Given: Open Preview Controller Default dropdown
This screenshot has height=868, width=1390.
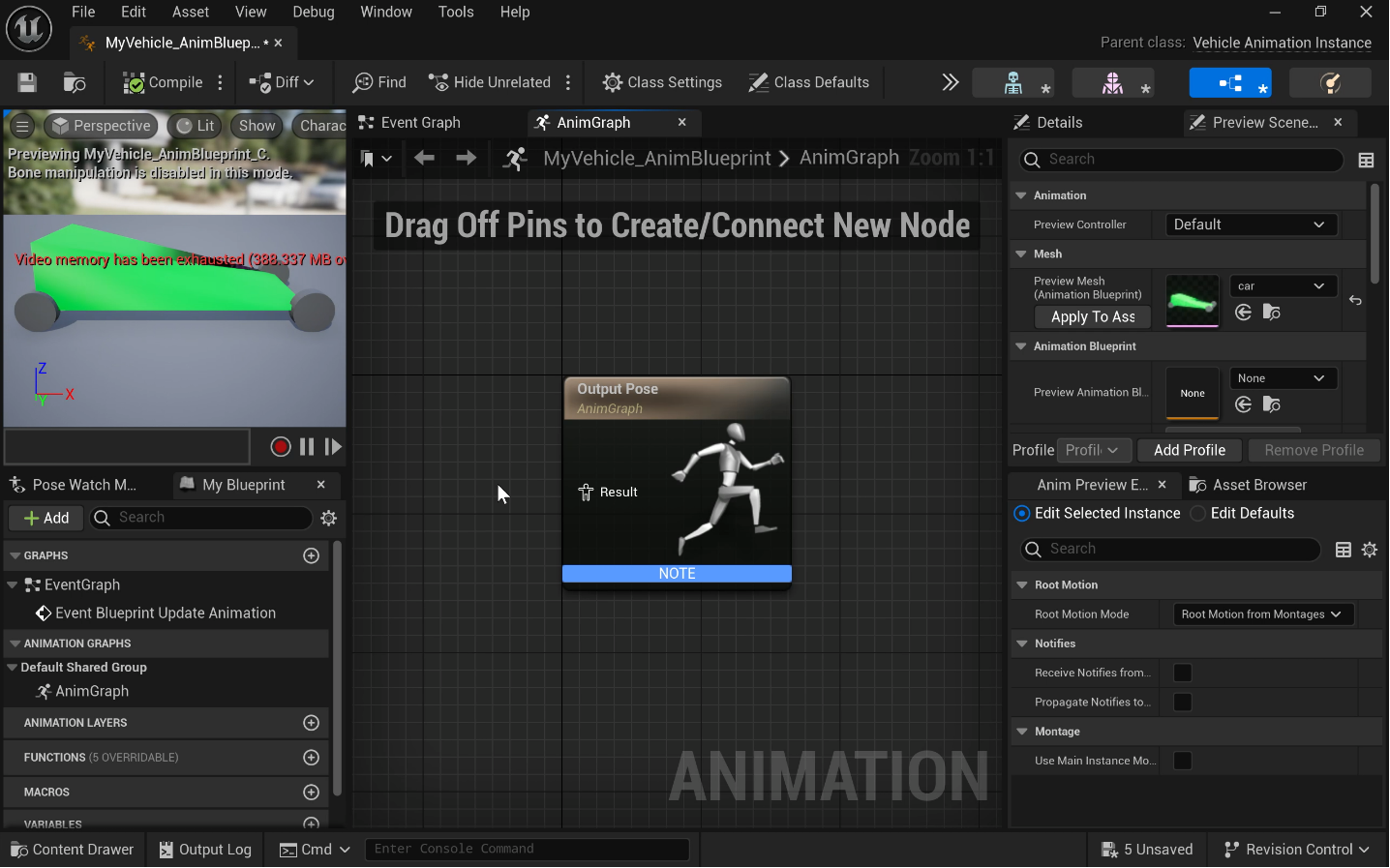Looking at the screenshot, I should pyautogui.click(x=1249, y=224).
